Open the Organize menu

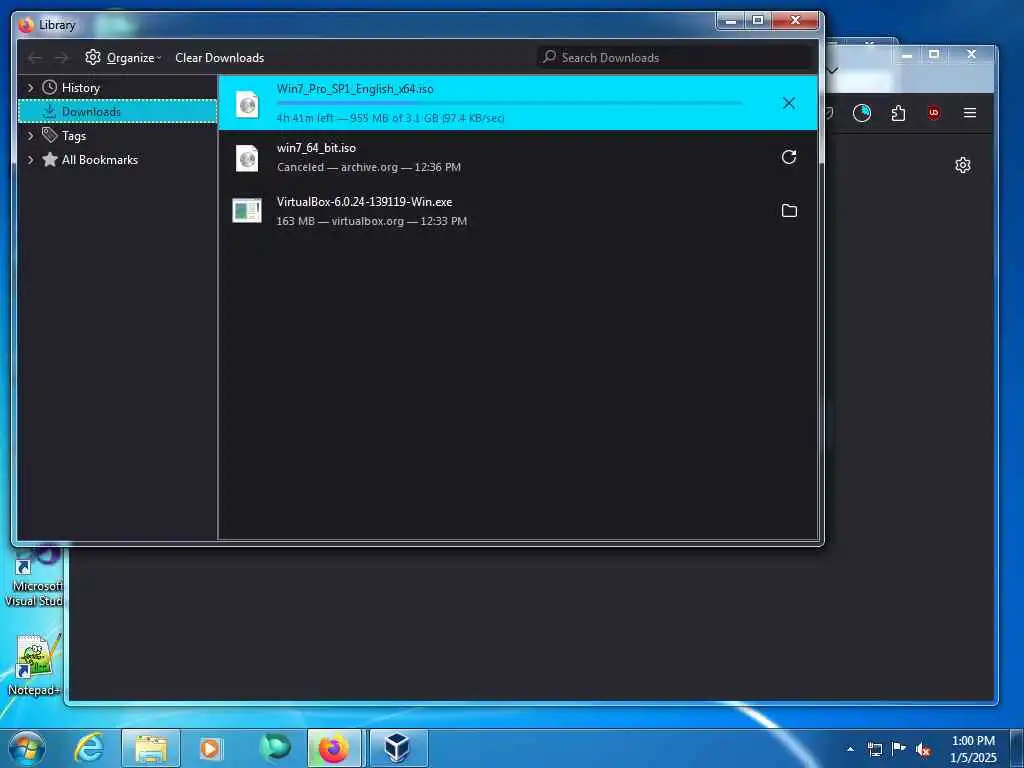(x=123, y=57)
